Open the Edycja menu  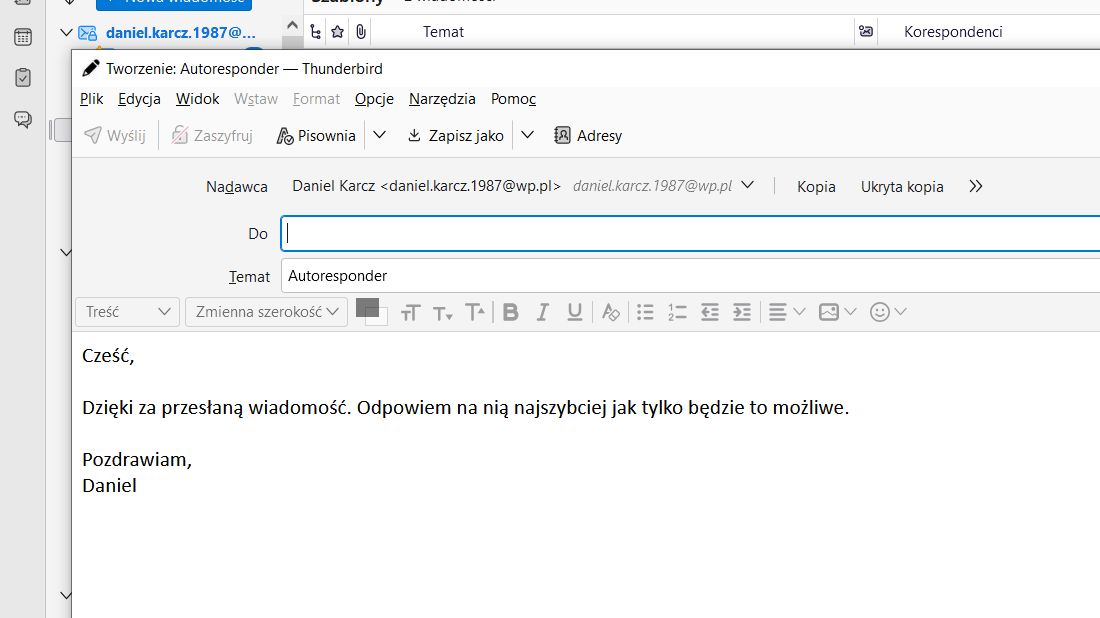[140, 99]
